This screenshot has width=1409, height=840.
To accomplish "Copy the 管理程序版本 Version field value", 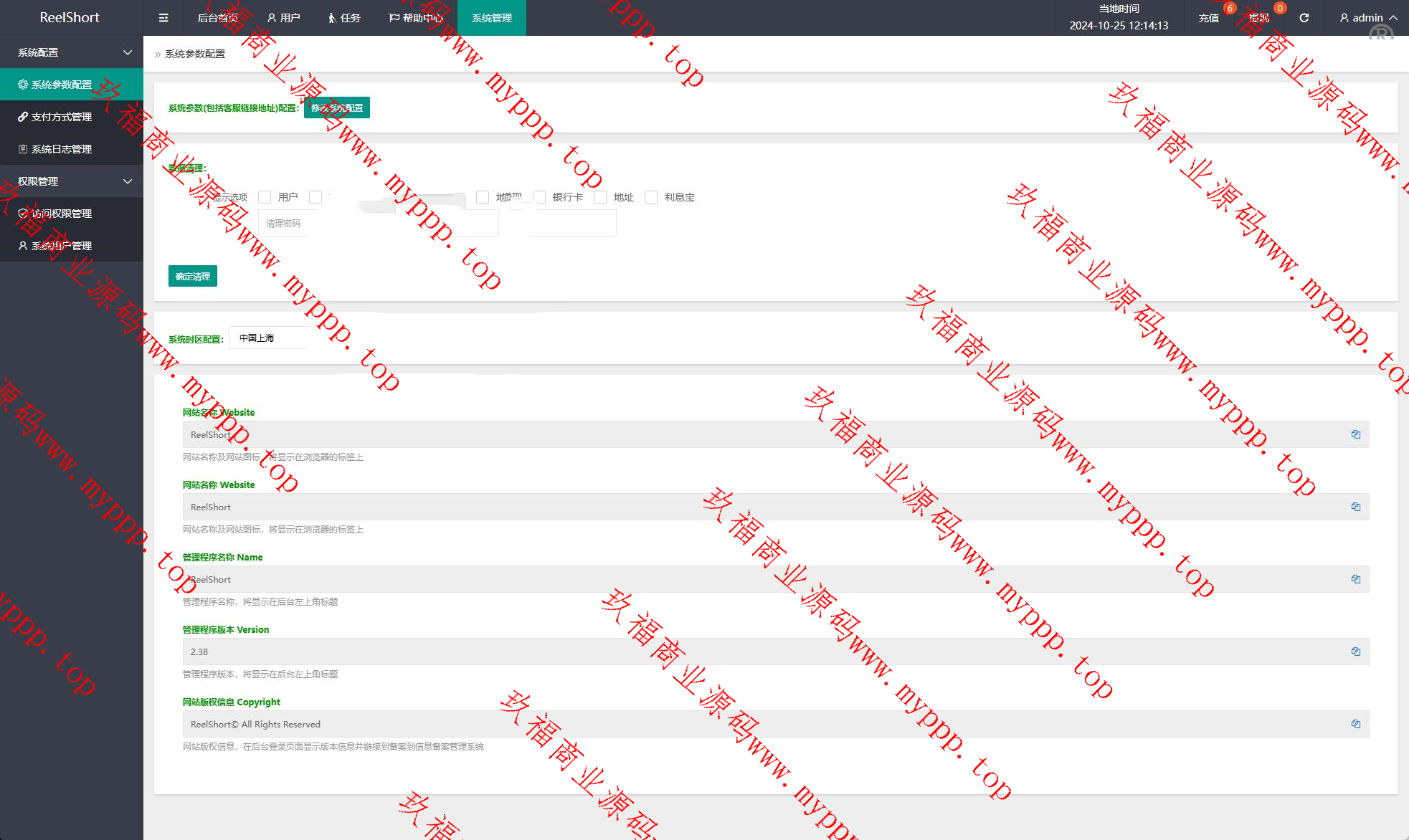I will [1355, 652].
